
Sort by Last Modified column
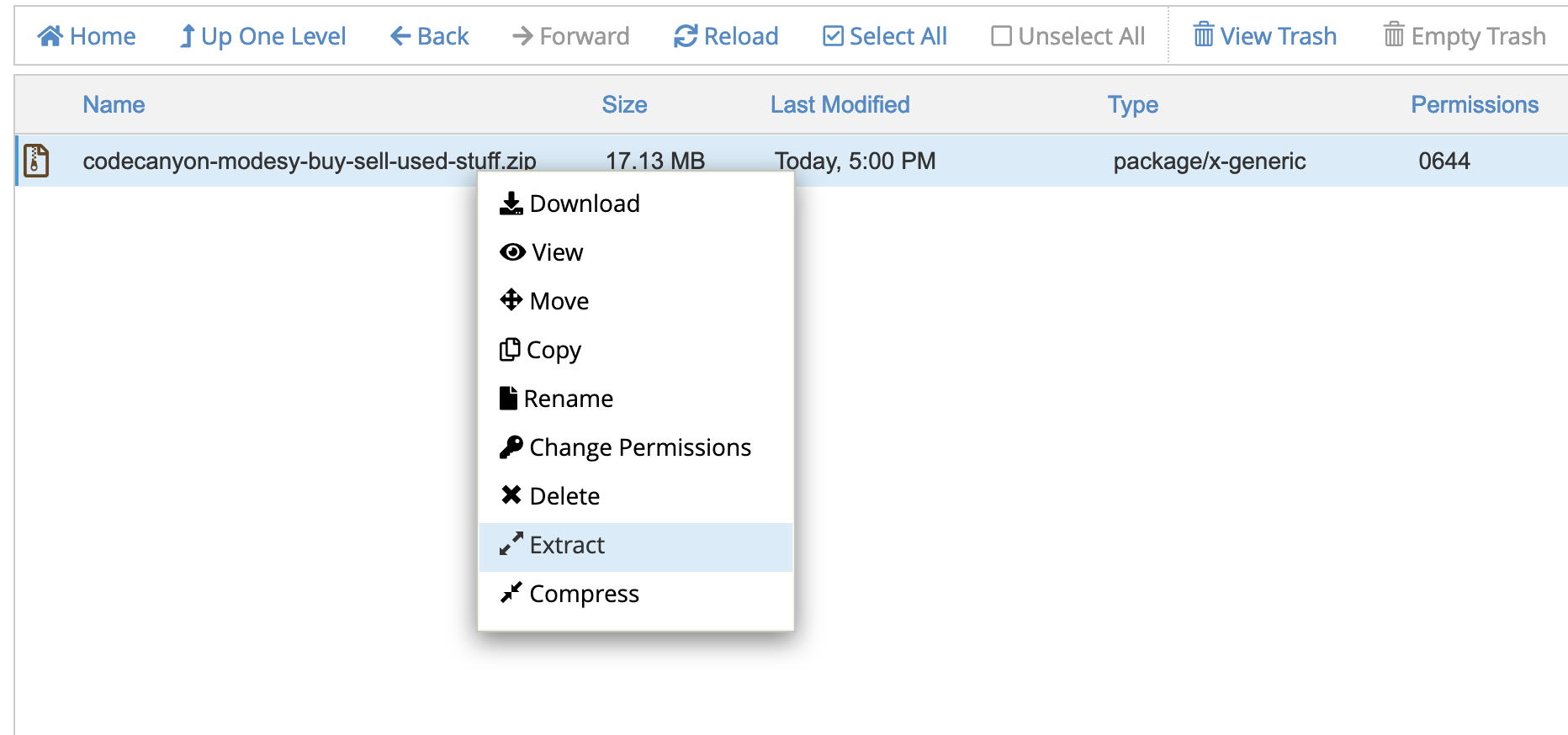click(840, 104)
